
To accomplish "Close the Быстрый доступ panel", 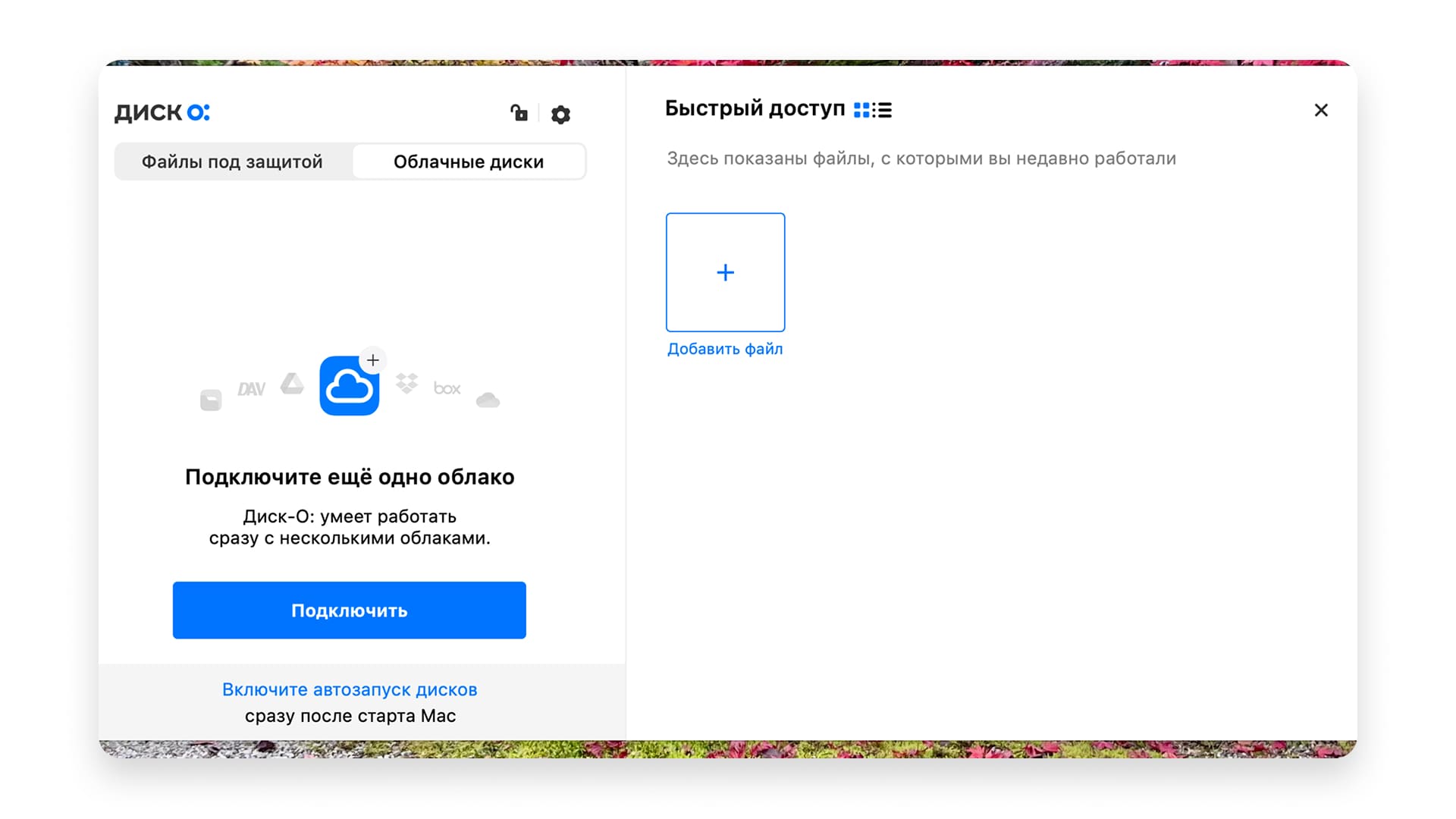I will (1321, 110).
